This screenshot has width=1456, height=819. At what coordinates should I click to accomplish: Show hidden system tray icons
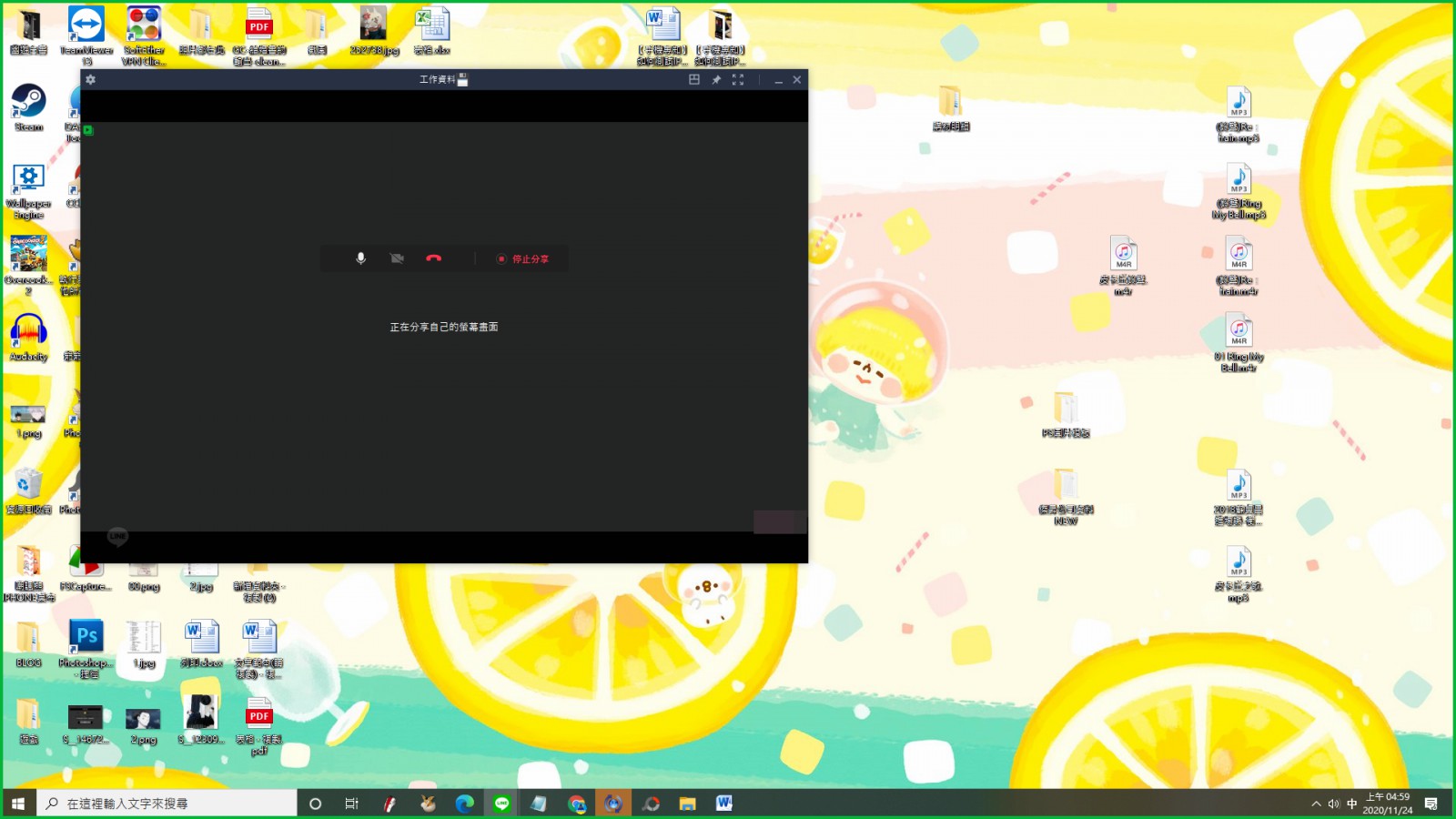(1316, 804)
